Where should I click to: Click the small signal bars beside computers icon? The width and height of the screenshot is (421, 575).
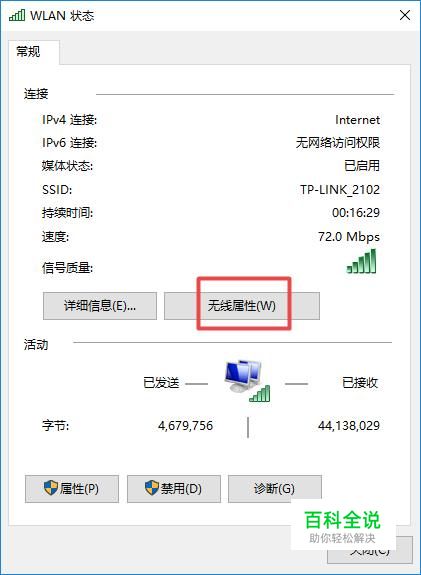click(260, 393)
